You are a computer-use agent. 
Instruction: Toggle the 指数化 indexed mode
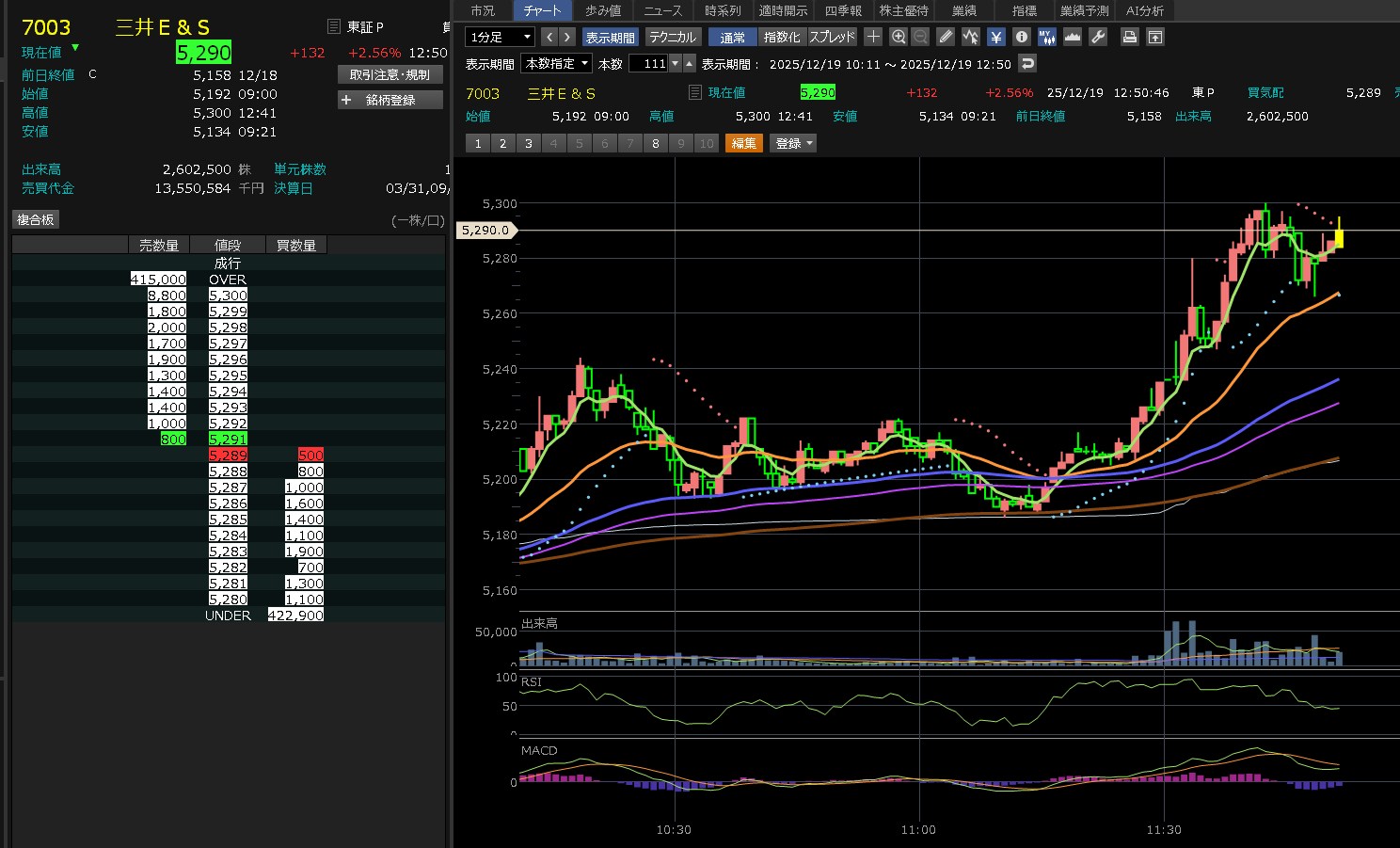coord(782,37)
